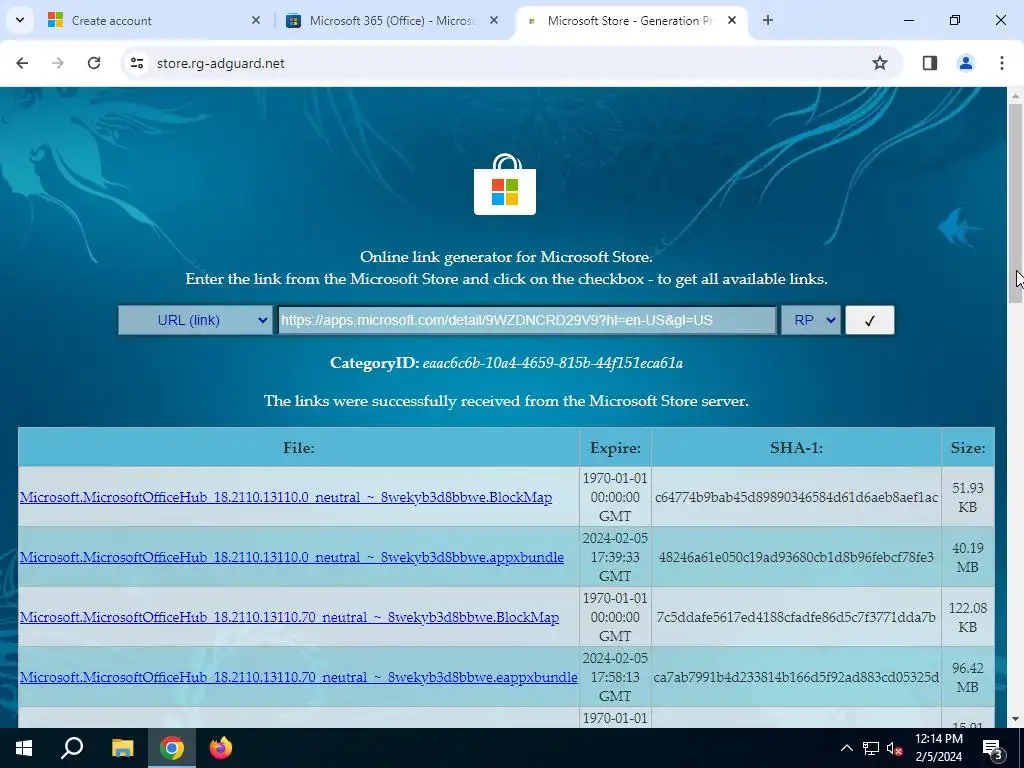Expand the RP ring dropdown
The width and height of the screenshot is (1024, 768).
tap(810, 320)
